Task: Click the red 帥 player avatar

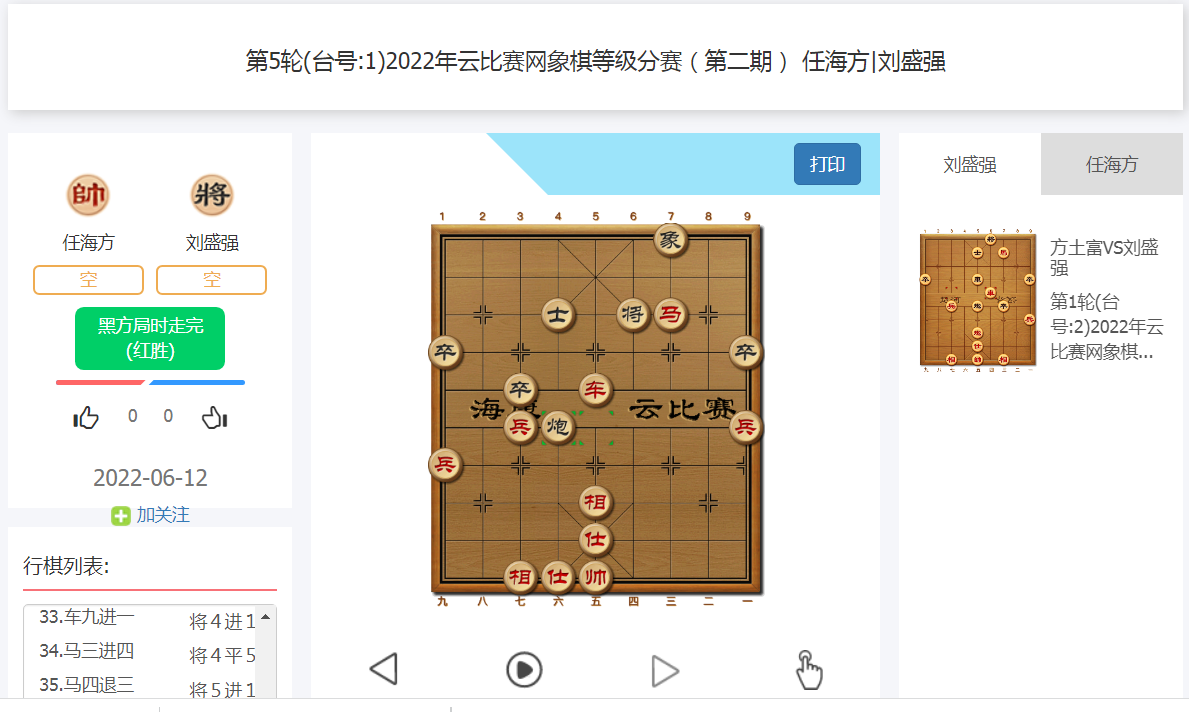Action: point(88,195)
